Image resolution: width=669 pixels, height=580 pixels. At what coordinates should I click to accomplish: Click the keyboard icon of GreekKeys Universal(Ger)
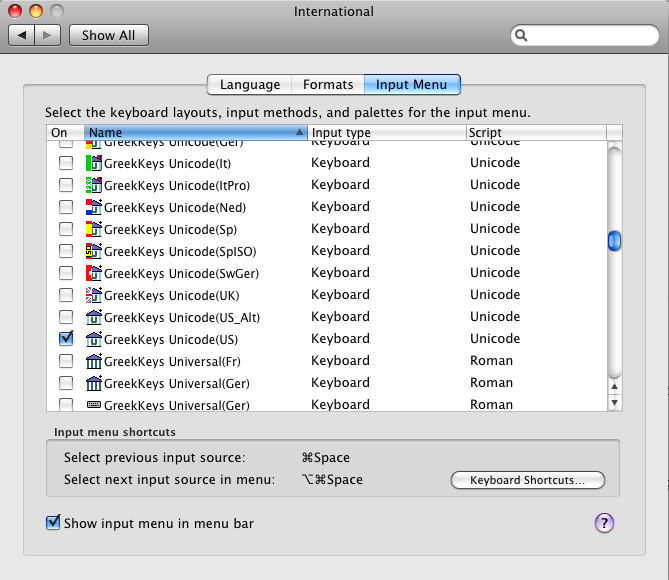click(94, 404)
